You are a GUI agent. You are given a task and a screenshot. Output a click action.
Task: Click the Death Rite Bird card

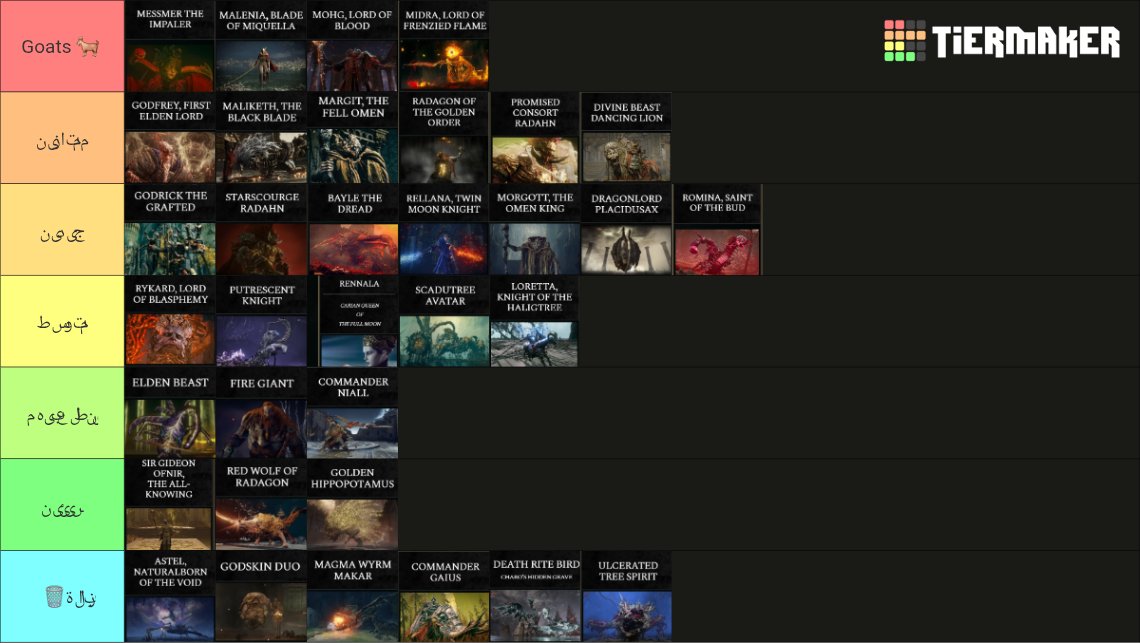tap(535, 596)
